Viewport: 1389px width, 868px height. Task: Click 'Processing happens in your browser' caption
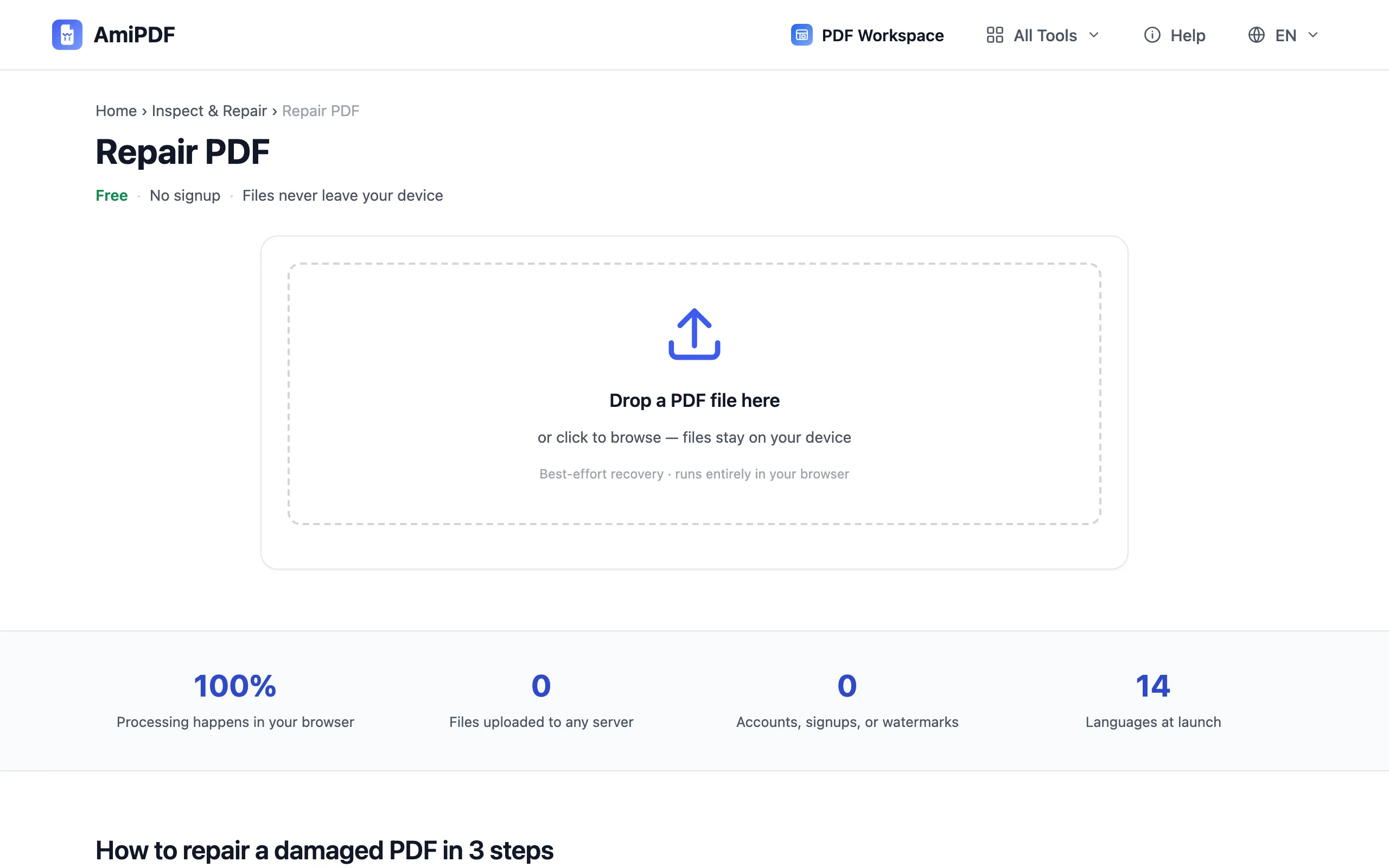point(235,722)
